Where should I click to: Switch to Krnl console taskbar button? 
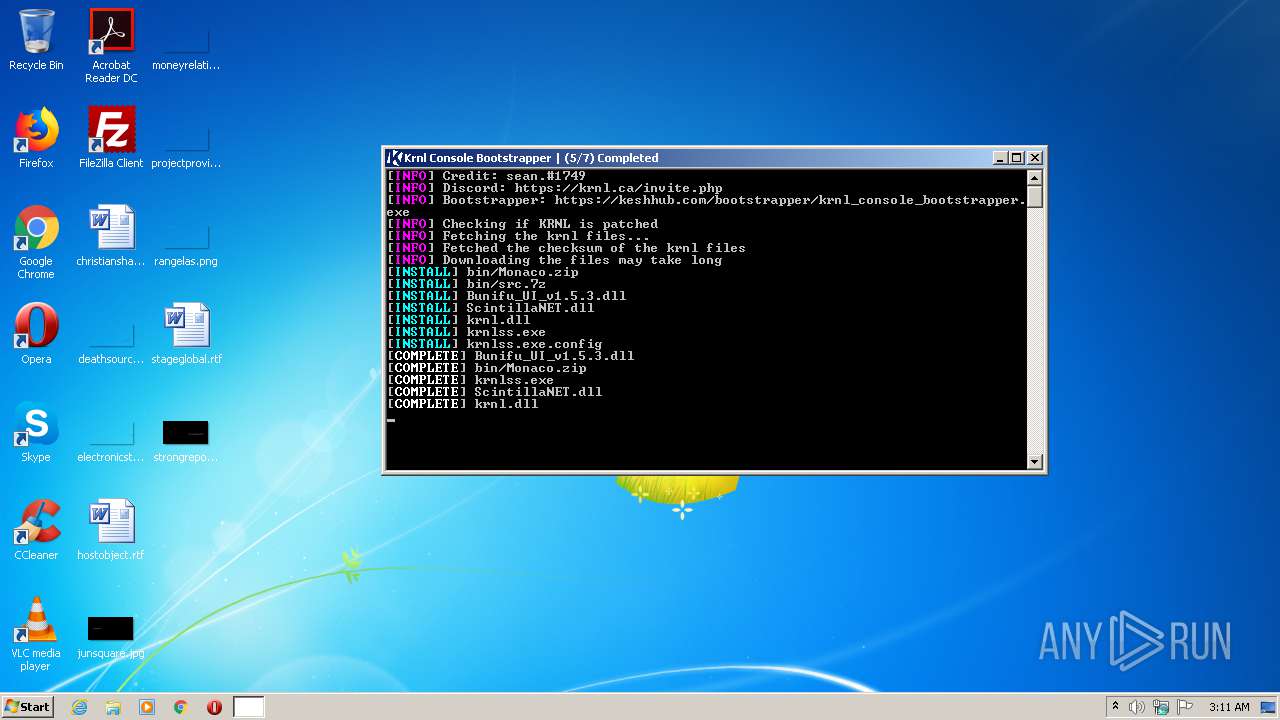pos(249,707)
